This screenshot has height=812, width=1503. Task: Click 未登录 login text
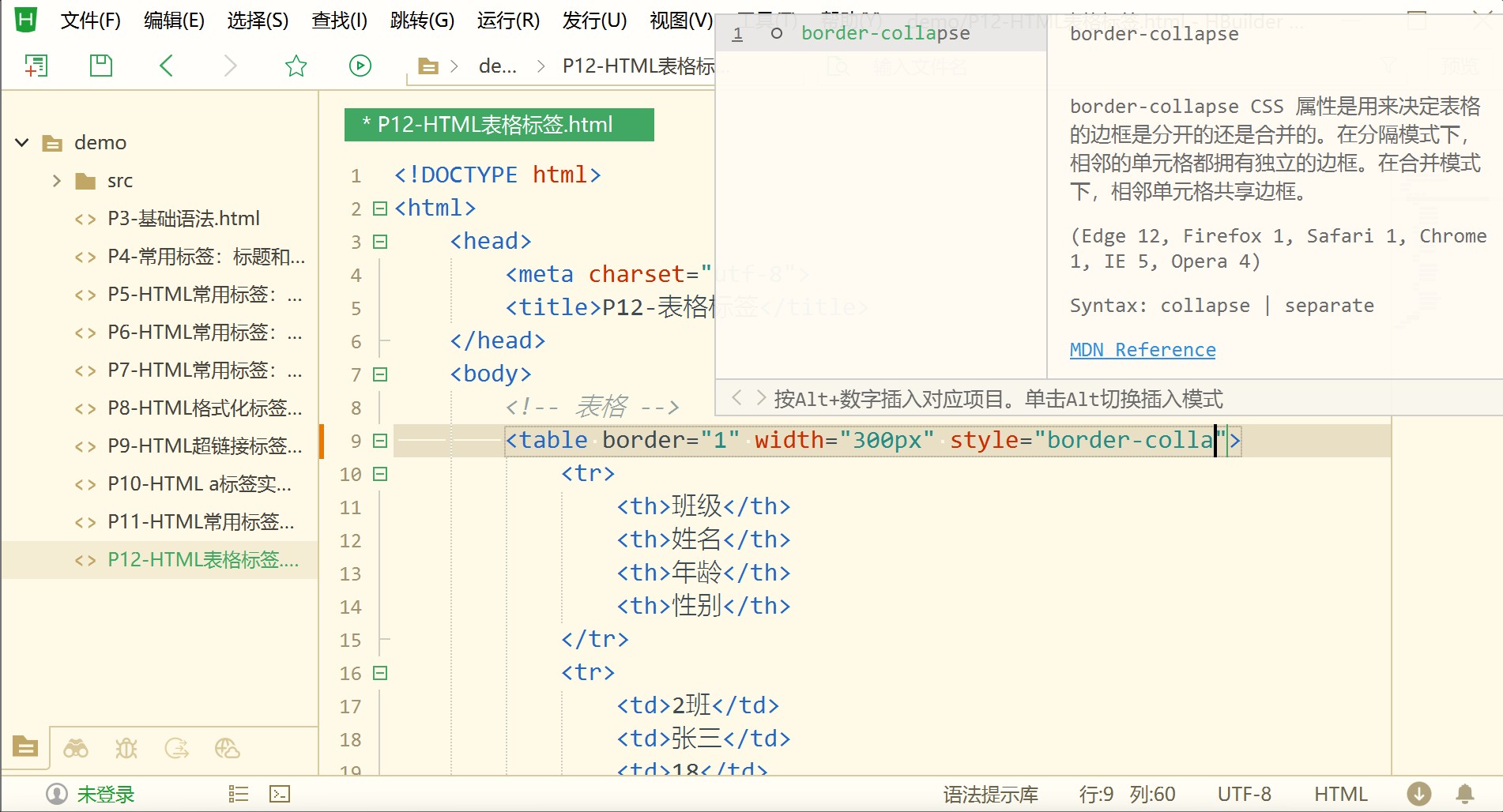pyautogui.click(x=106, y=794)
